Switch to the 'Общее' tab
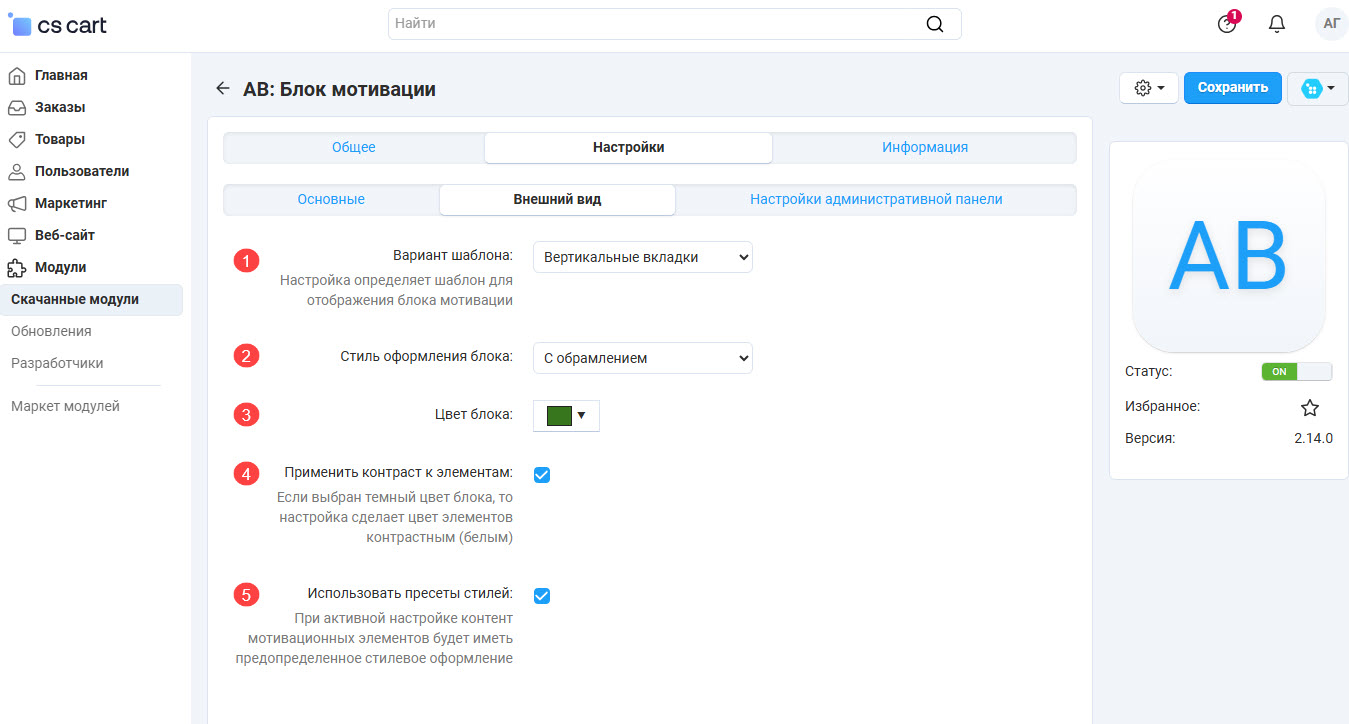 354,147
